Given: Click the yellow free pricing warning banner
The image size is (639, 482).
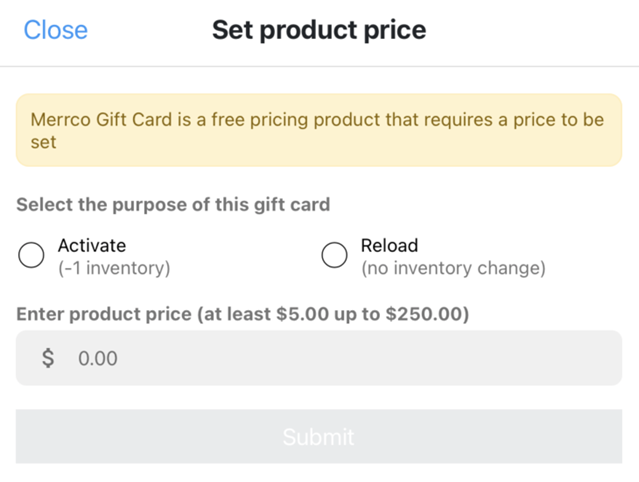Looking at the screenshot, I should pyautogui.click(x=318, y=130).
